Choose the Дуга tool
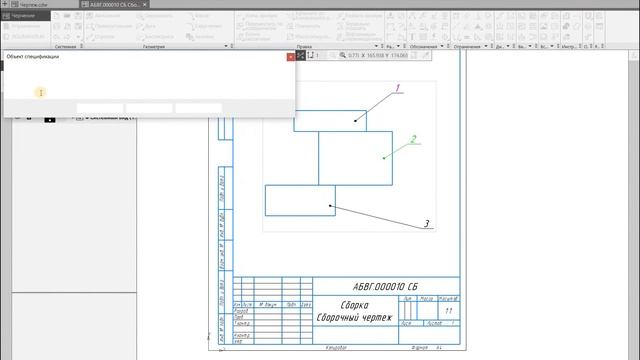Viewport: 640px width, 360px height. tap(147, 26)
